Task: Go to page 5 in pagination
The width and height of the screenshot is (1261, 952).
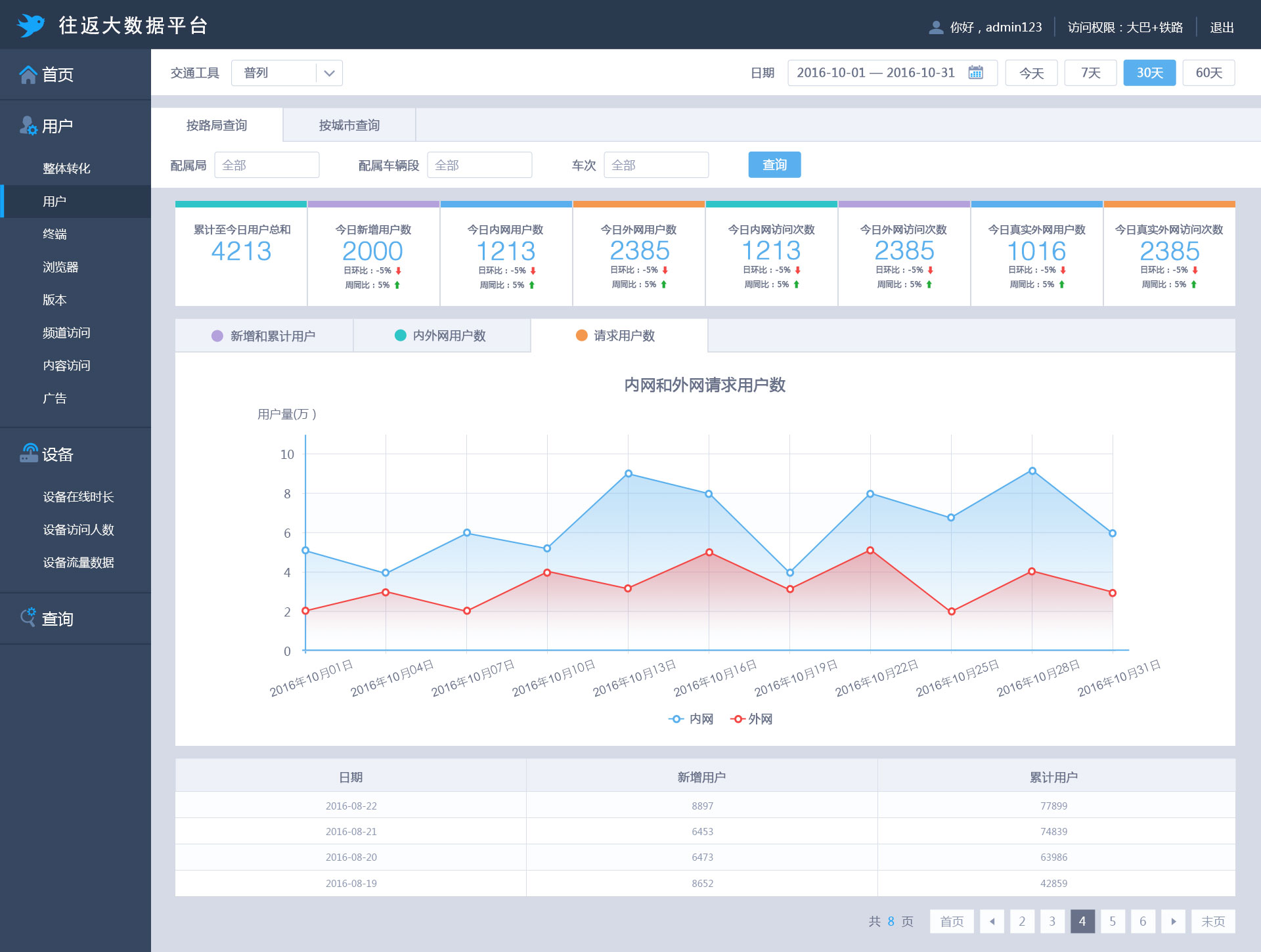Action: (1113, 921)
